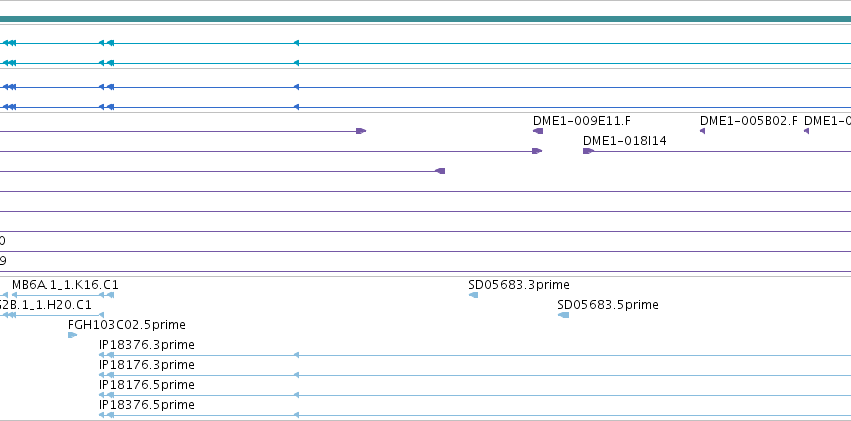Select the DME1-018I14 label
This screenshot has height=421, width=851.
click(x=625, y=141)
